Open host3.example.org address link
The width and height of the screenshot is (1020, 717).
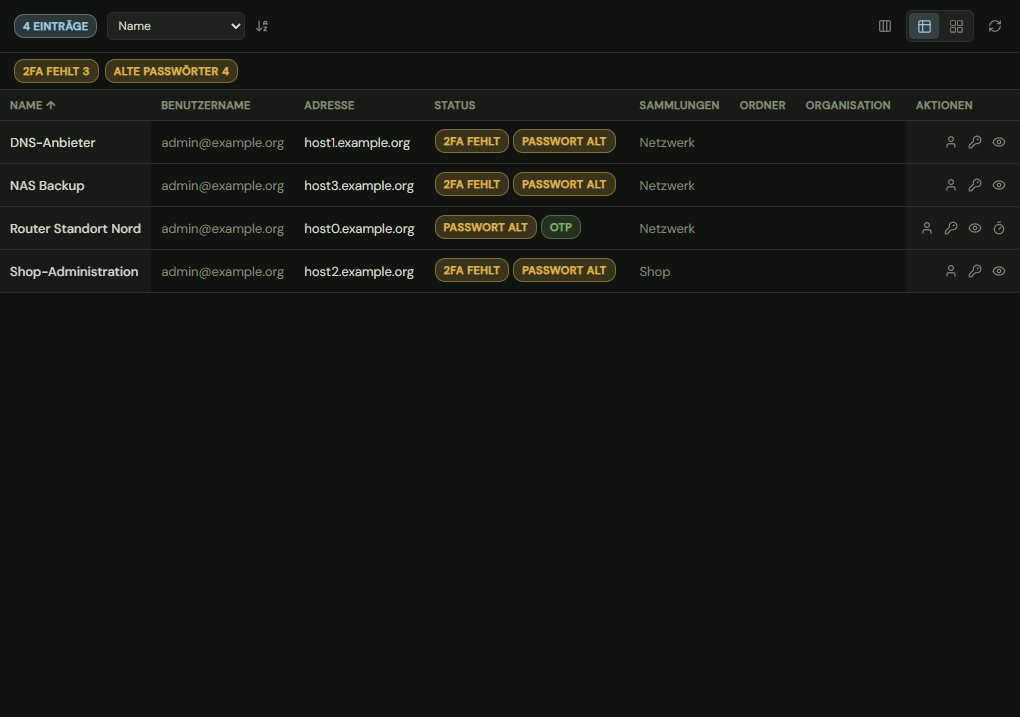click(x=358, y=185)
